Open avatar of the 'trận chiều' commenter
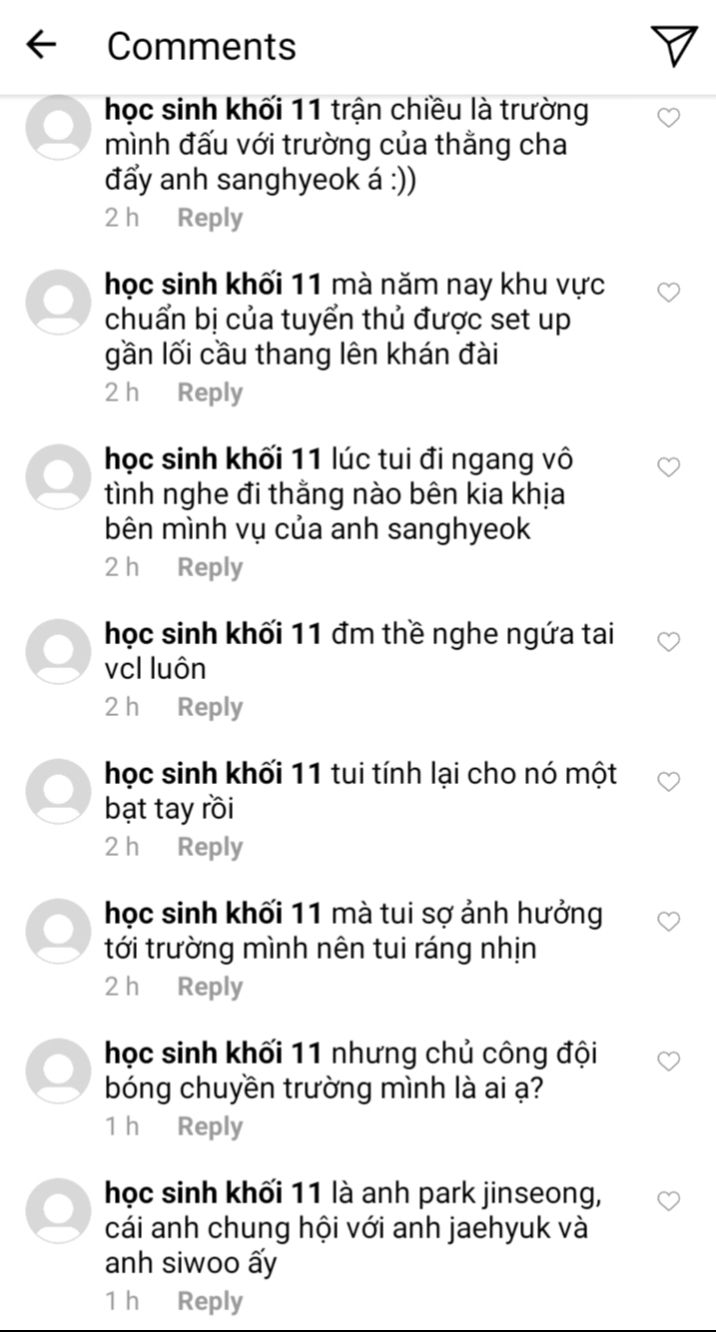This screenshot has width=716, height=1332. [x=58, y=127]
